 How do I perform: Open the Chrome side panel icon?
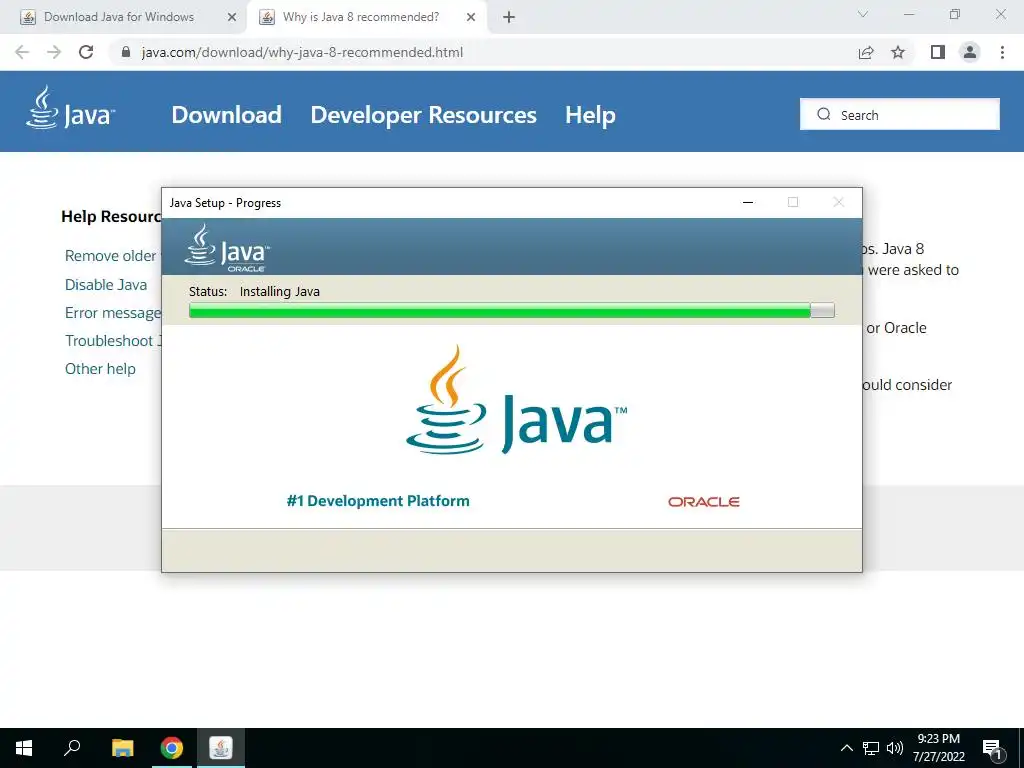[938, 52]
